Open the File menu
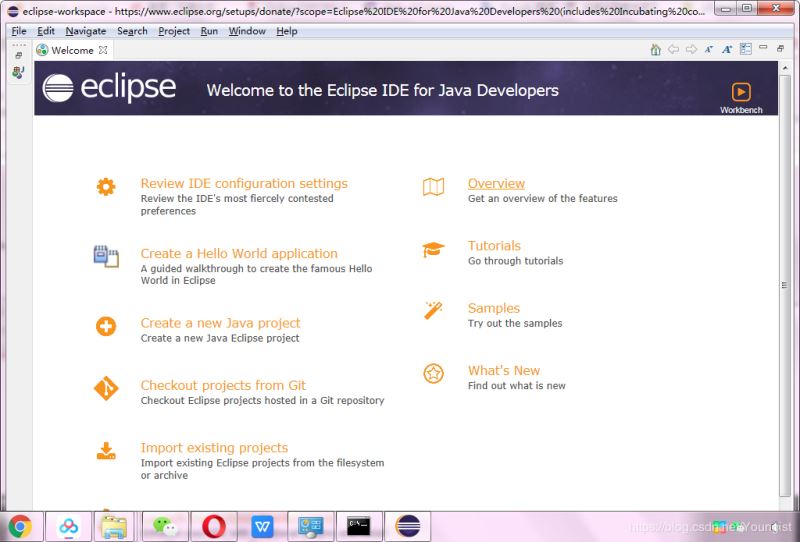This screenshot has width=800, height=542. coord(19,31)
